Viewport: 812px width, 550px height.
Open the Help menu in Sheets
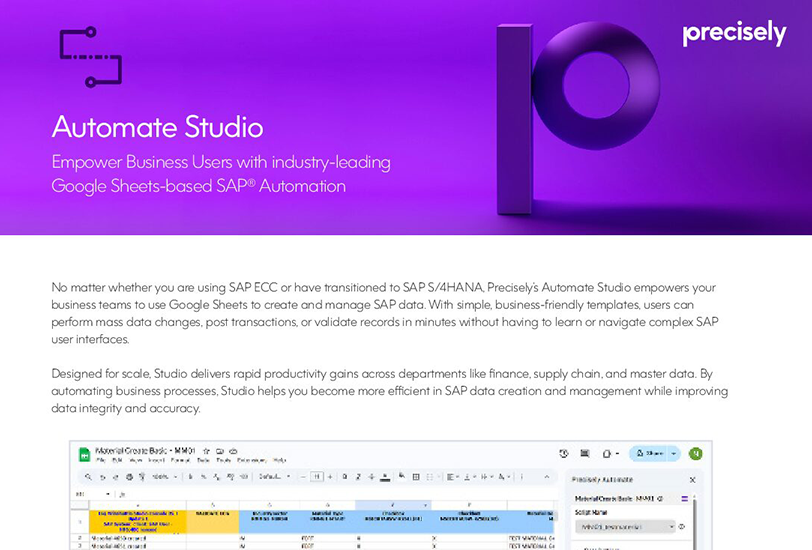(x=280, y=460)
